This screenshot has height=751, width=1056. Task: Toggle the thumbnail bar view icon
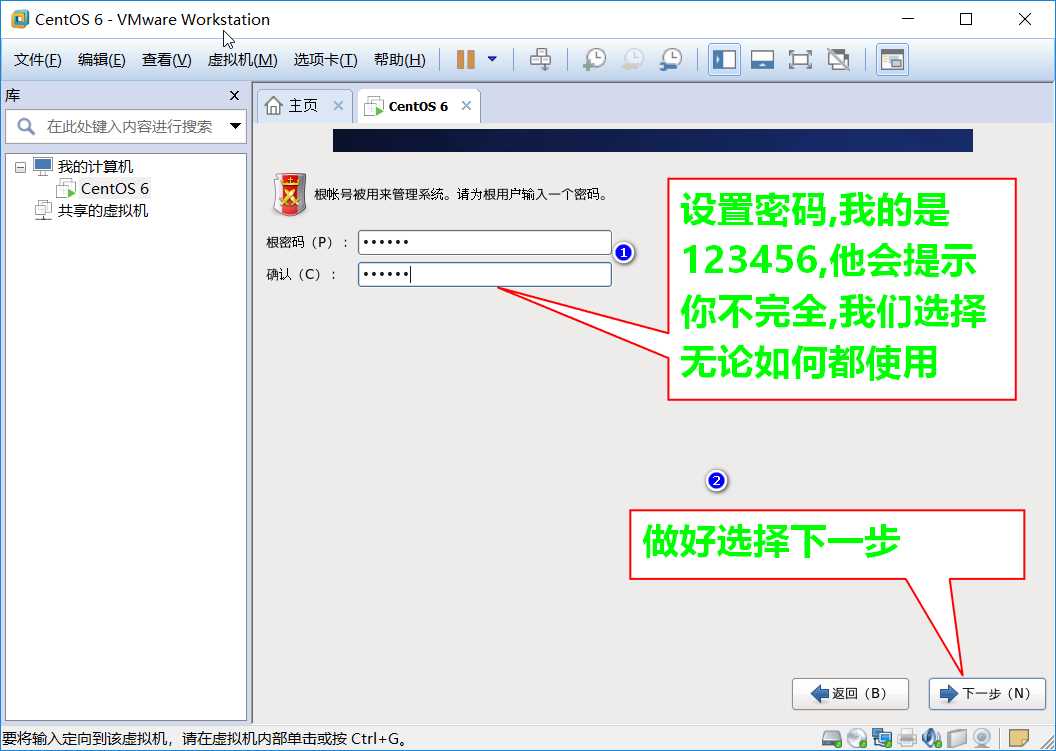click(762, 60)
